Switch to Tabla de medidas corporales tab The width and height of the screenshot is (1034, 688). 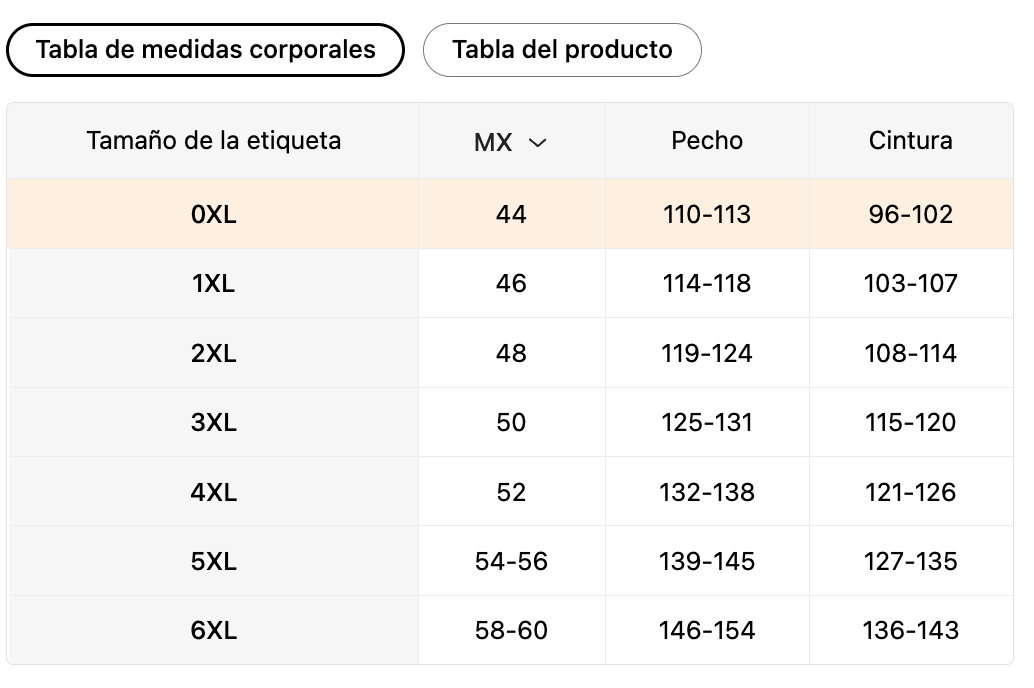205,50
